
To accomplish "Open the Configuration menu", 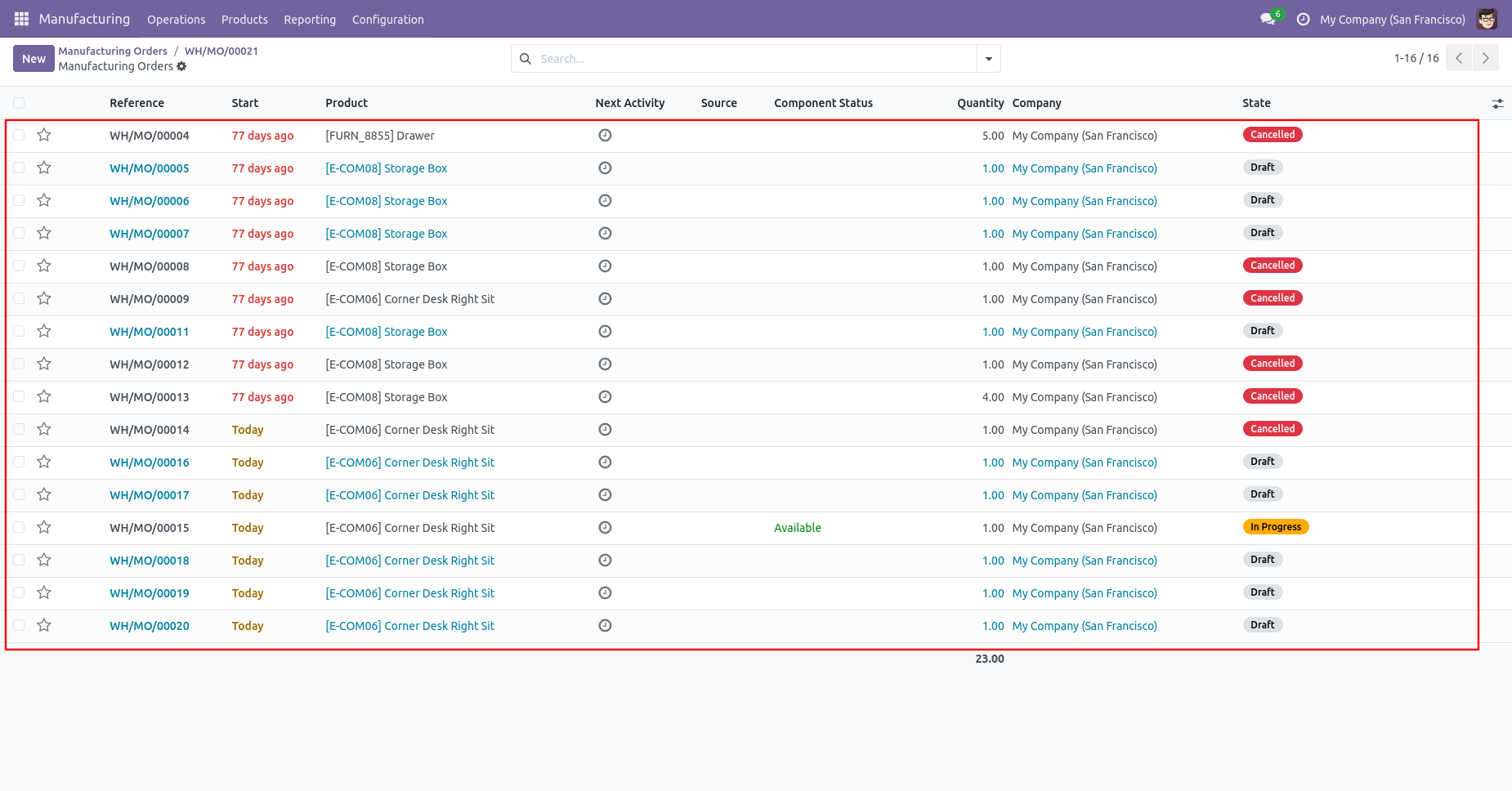I will [x=387, y=19].
